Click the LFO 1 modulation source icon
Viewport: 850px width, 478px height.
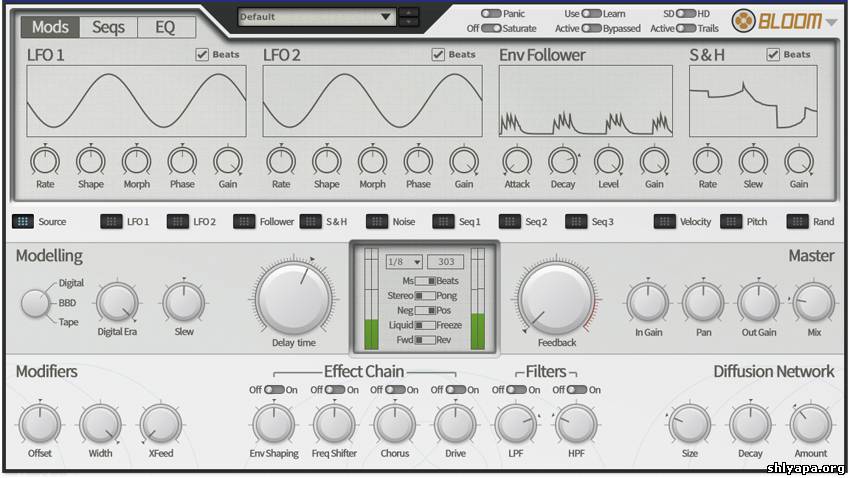click(x=111, y=221)
